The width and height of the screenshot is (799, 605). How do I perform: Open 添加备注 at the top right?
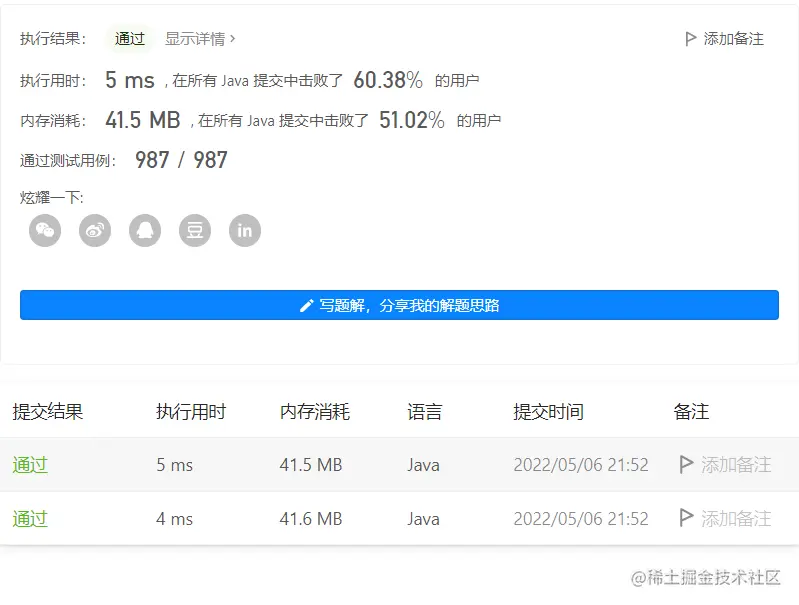724,39
